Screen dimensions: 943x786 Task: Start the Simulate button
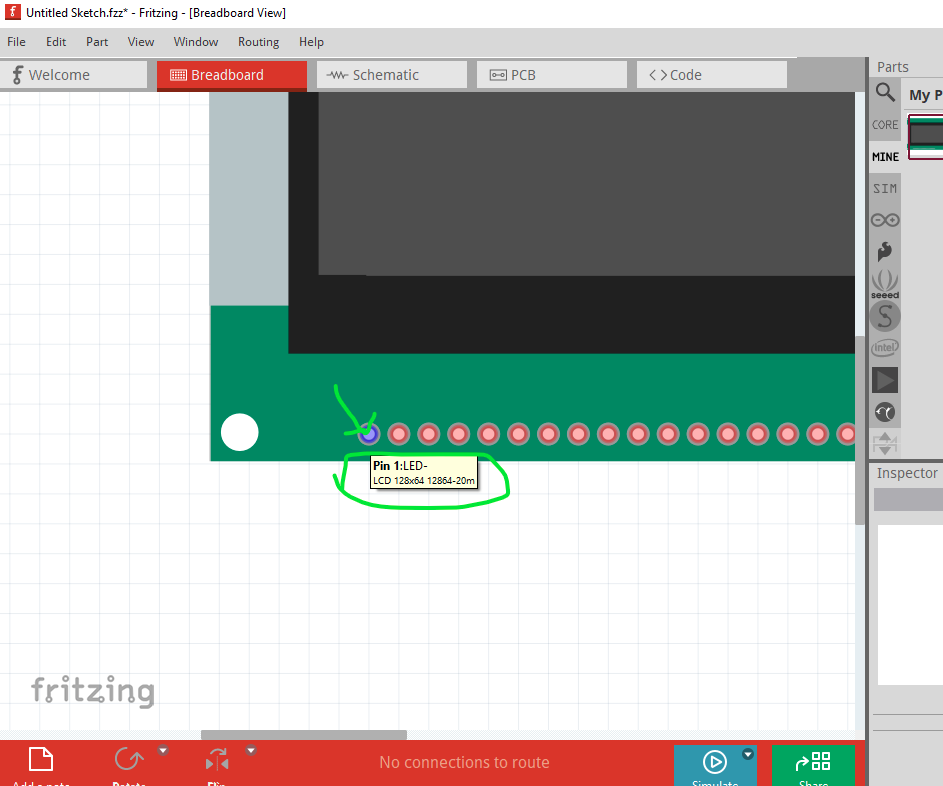pos(714,763)
